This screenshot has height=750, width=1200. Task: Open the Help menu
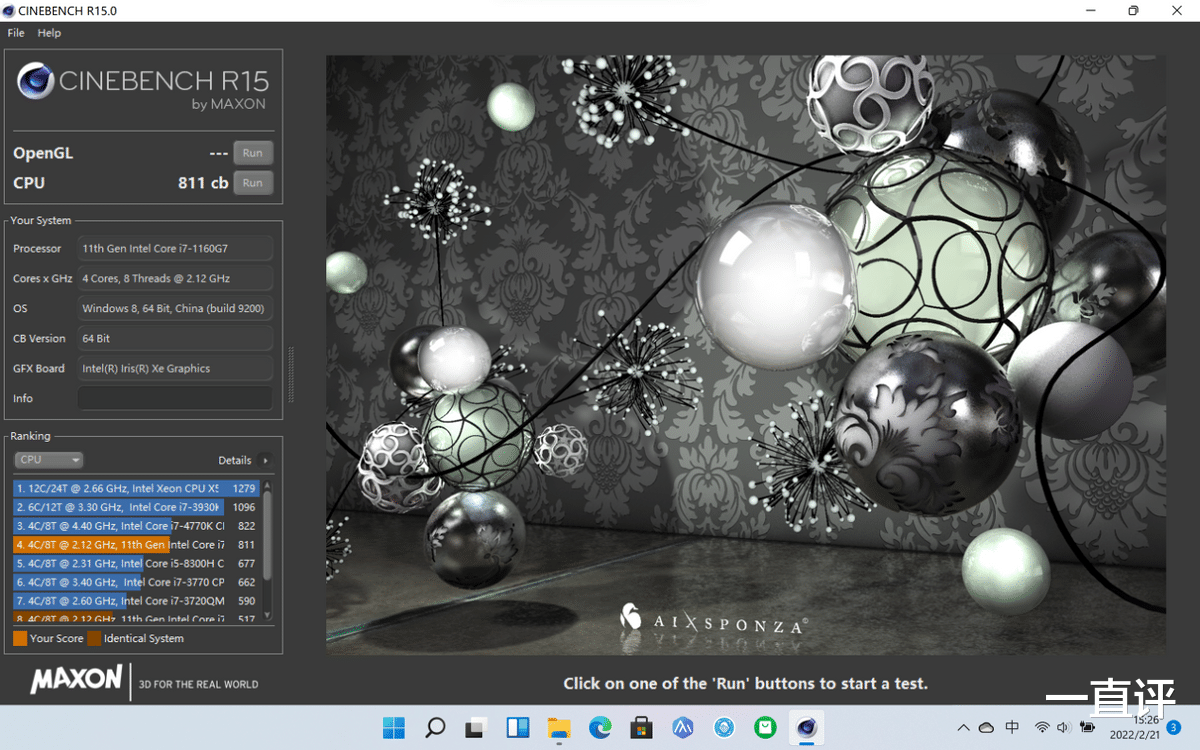tap(49, 33)
